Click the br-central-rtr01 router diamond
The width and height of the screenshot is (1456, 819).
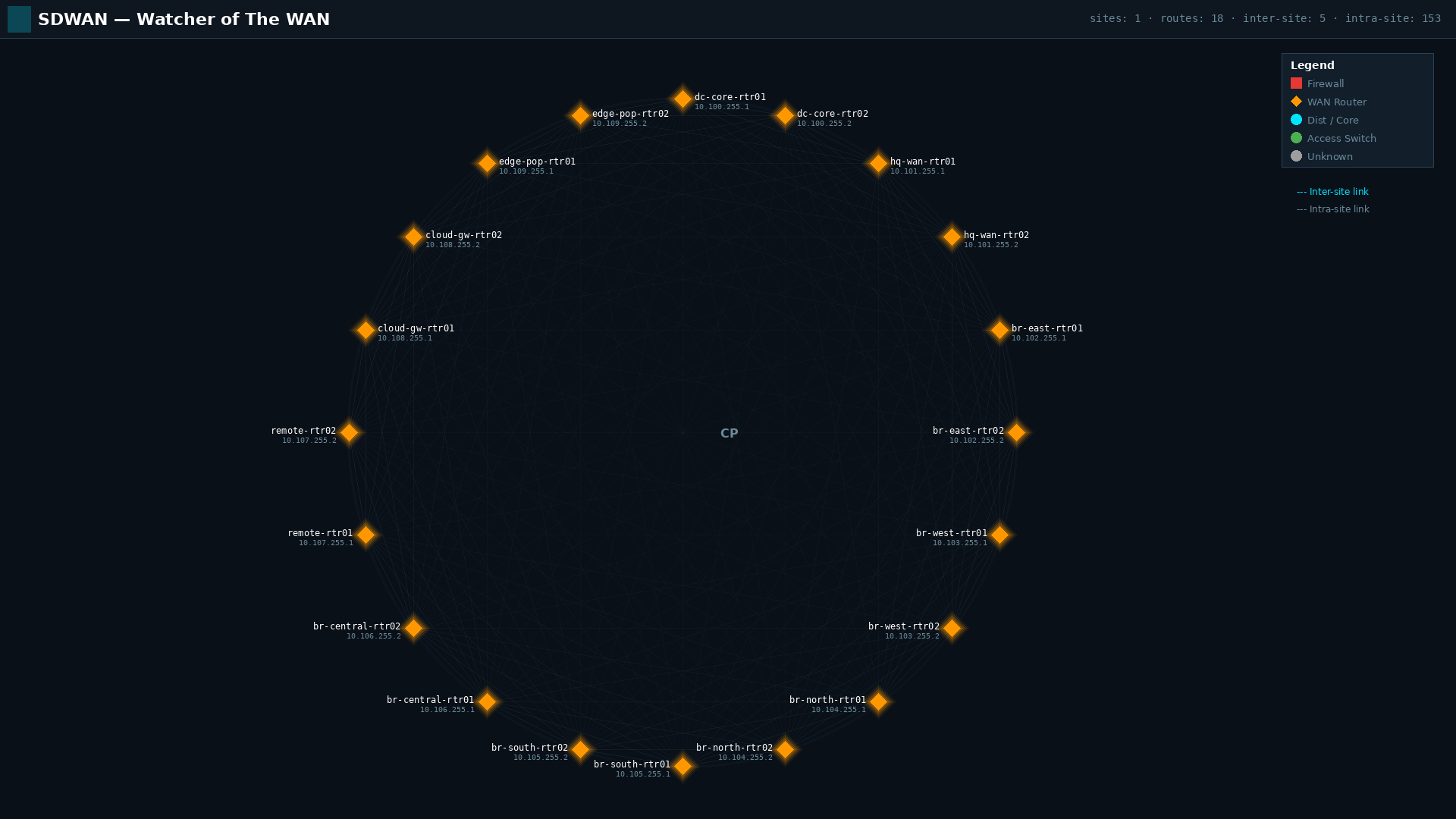pos(488,701)
